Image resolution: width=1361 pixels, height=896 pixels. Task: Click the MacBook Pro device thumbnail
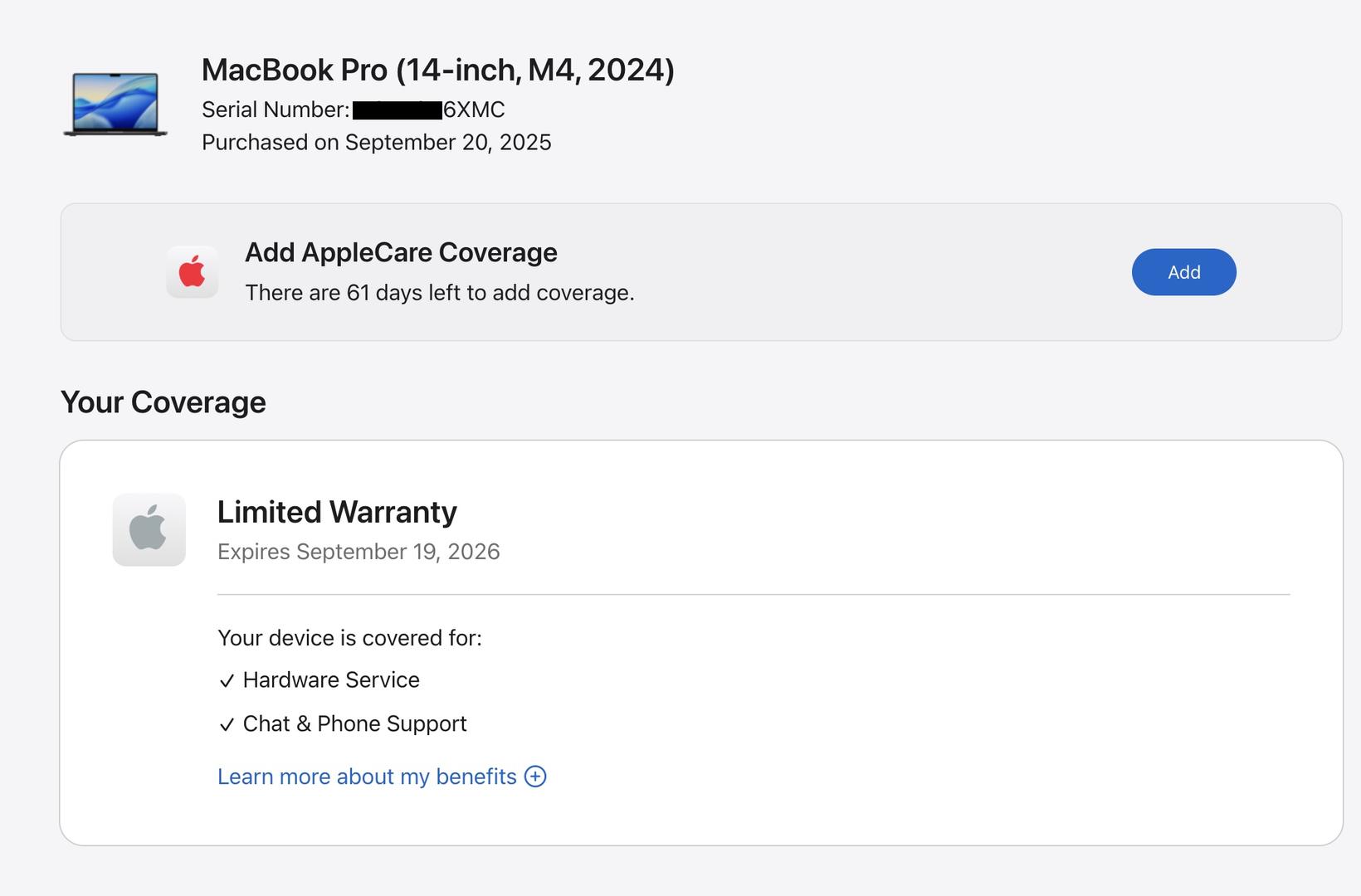pos(115,105)
